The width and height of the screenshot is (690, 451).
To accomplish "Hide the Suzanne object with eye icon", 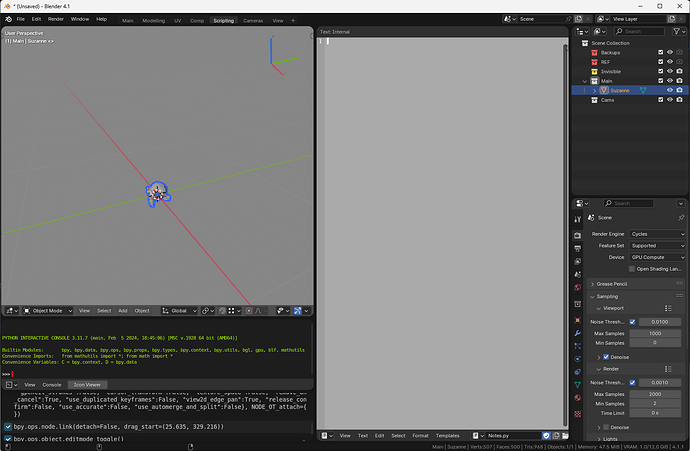I will click(x=670, y=90).
